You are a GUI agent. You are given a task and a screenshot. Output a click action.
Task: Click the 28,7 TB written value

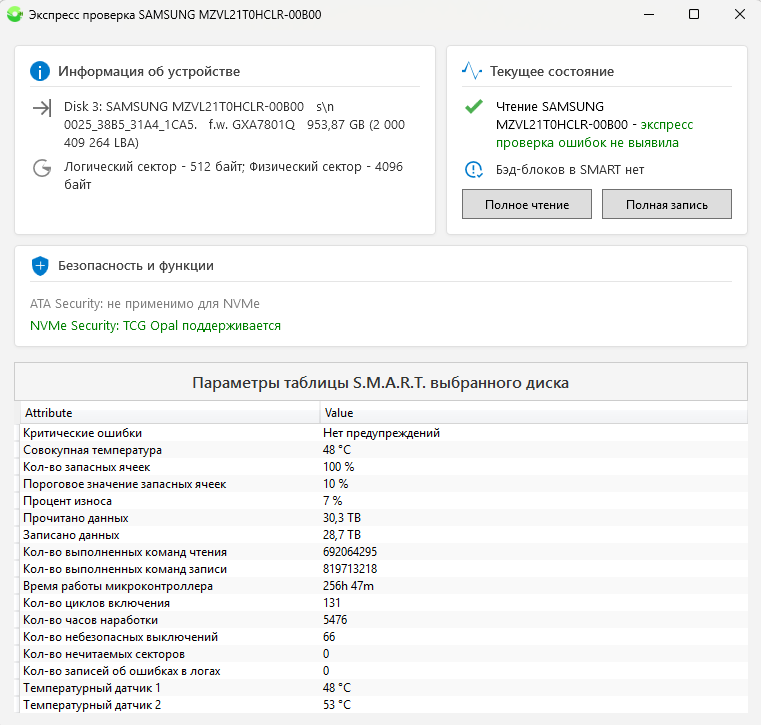point(342,535)
